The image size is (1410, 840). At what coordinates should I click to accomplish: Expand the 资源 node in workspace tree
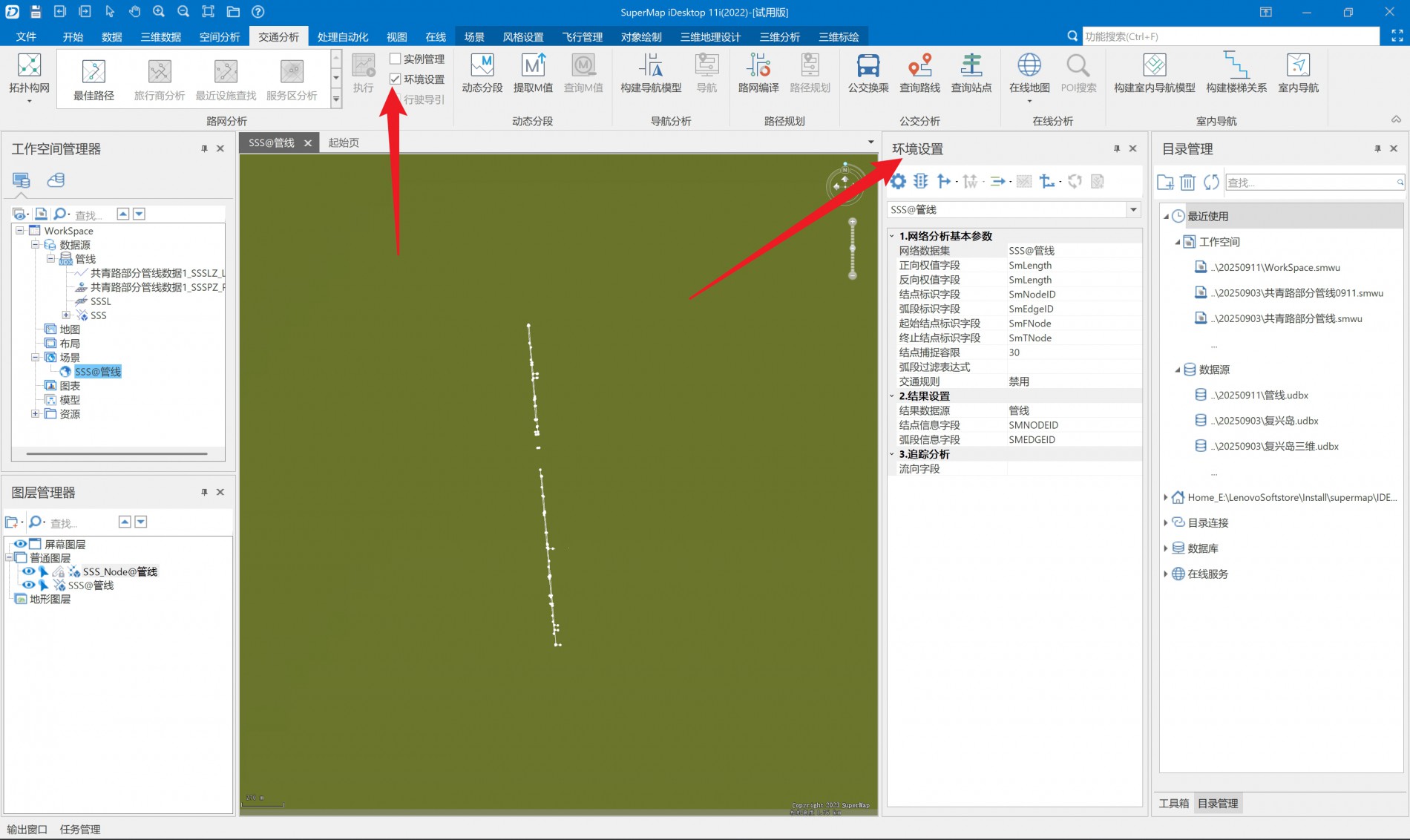click(35, 414)
